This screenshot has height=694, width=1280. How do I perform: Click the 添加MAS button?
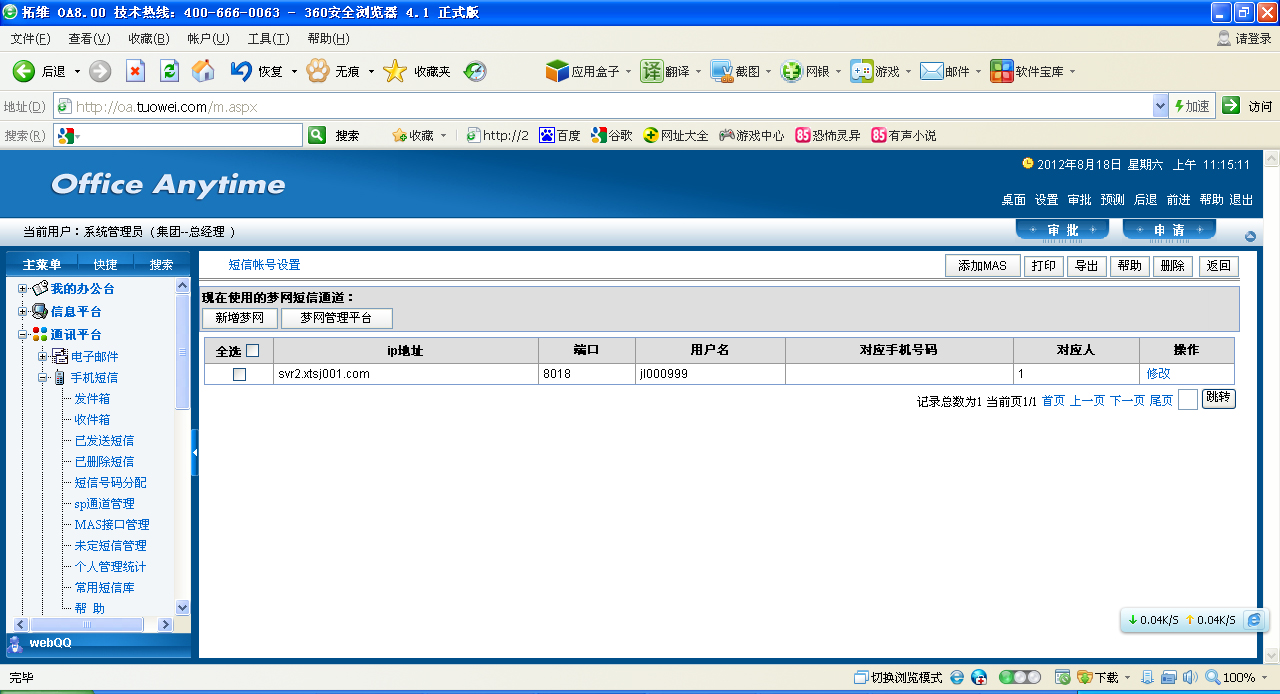pyautogui.click(x=982, y=266)
